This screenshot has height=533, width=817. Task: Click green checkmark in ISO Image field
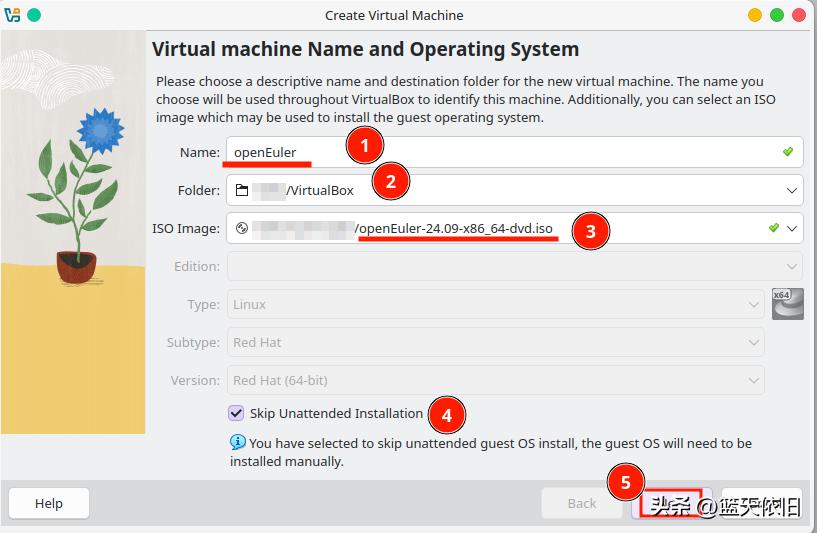pyautogui.click(x=773, y=228)
